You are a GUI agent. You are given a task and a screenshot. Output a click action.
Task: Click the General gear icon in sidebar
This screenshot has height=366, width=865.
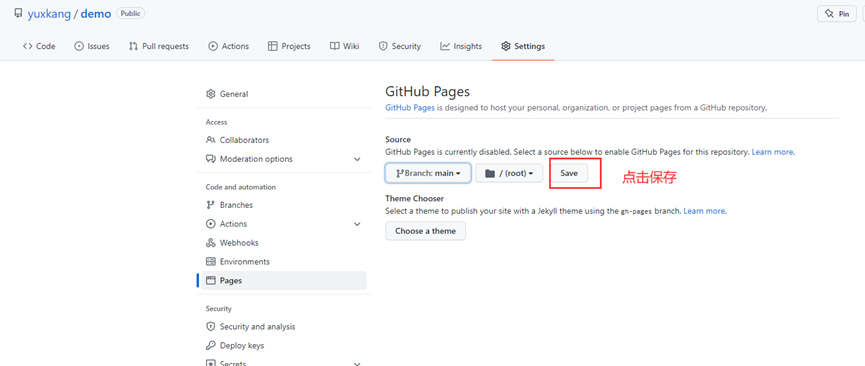coord(210,94)
